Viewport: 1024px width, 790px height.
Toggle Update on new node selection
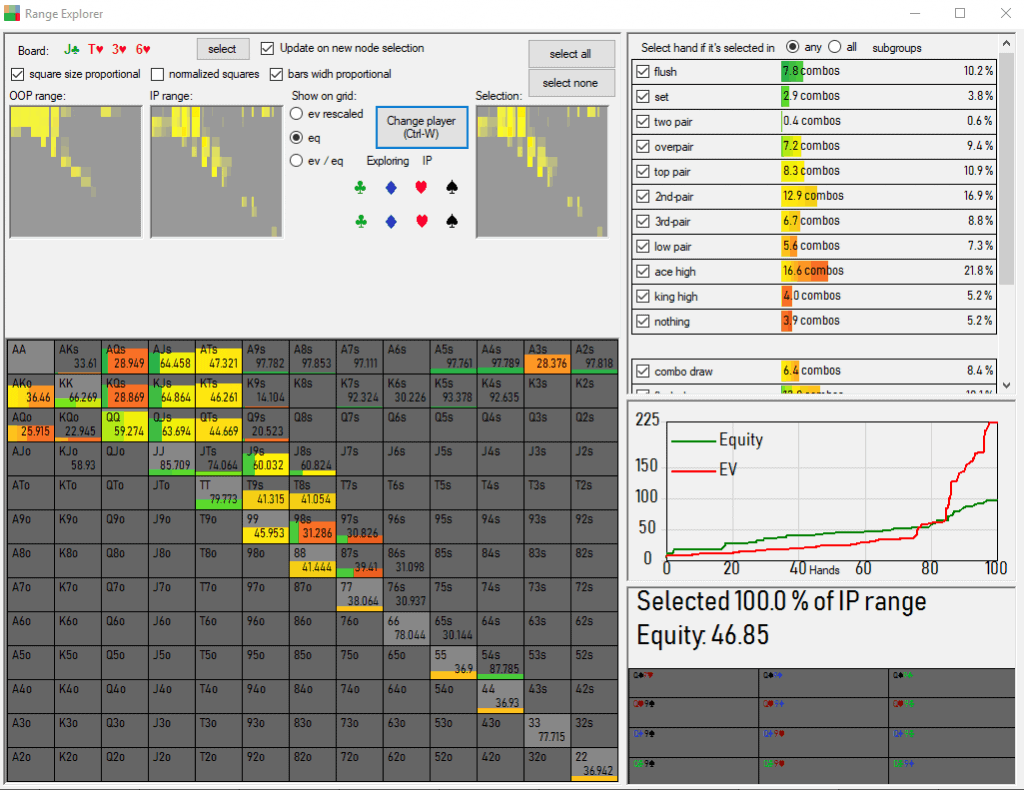click(268, 48)
